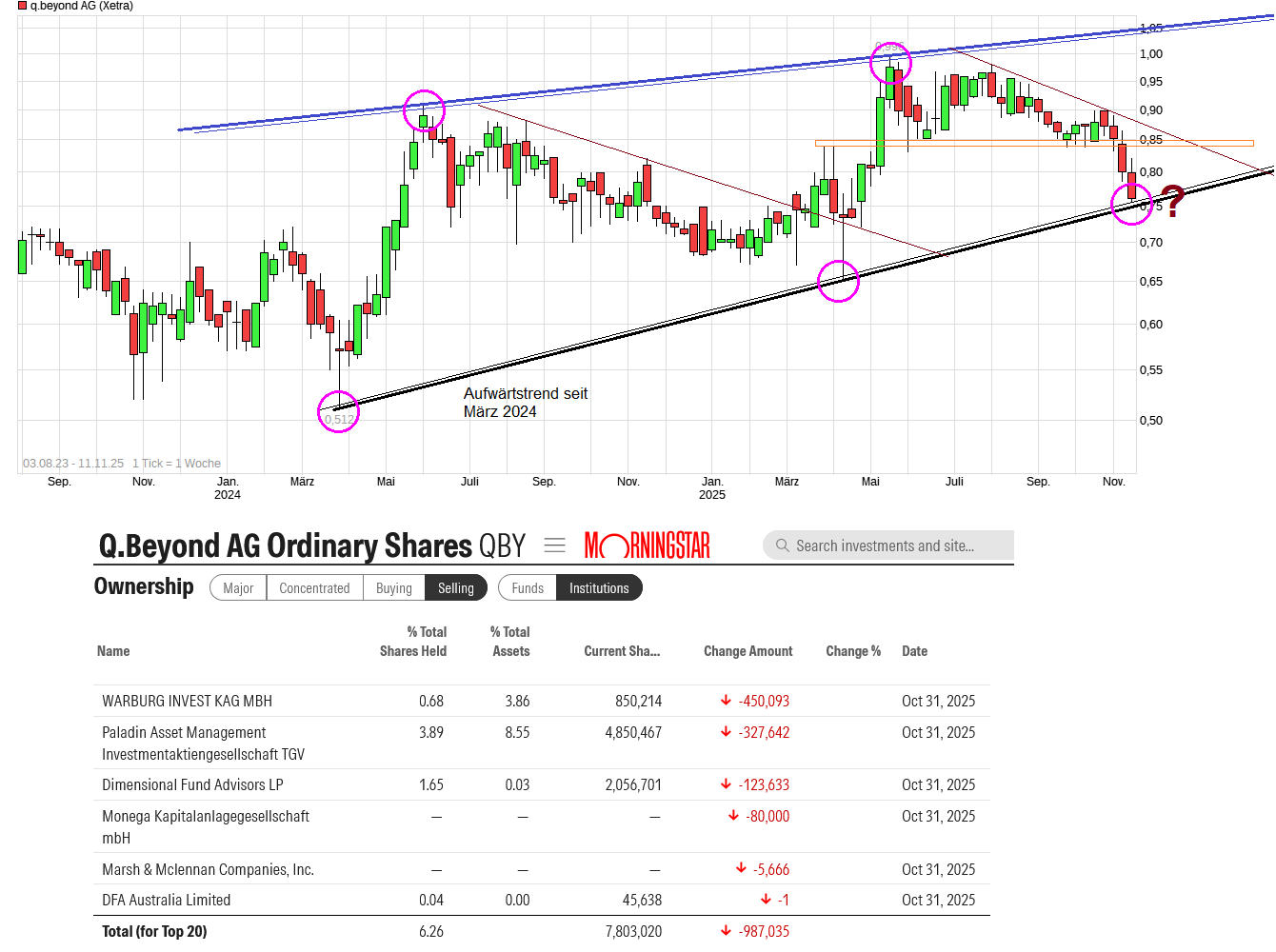Image resolution: width=1276 pixels, height=952 pixels.
Task: Click the red legend square for q.beyond AG
Action: pyautogui.click(x=22, y=6)
